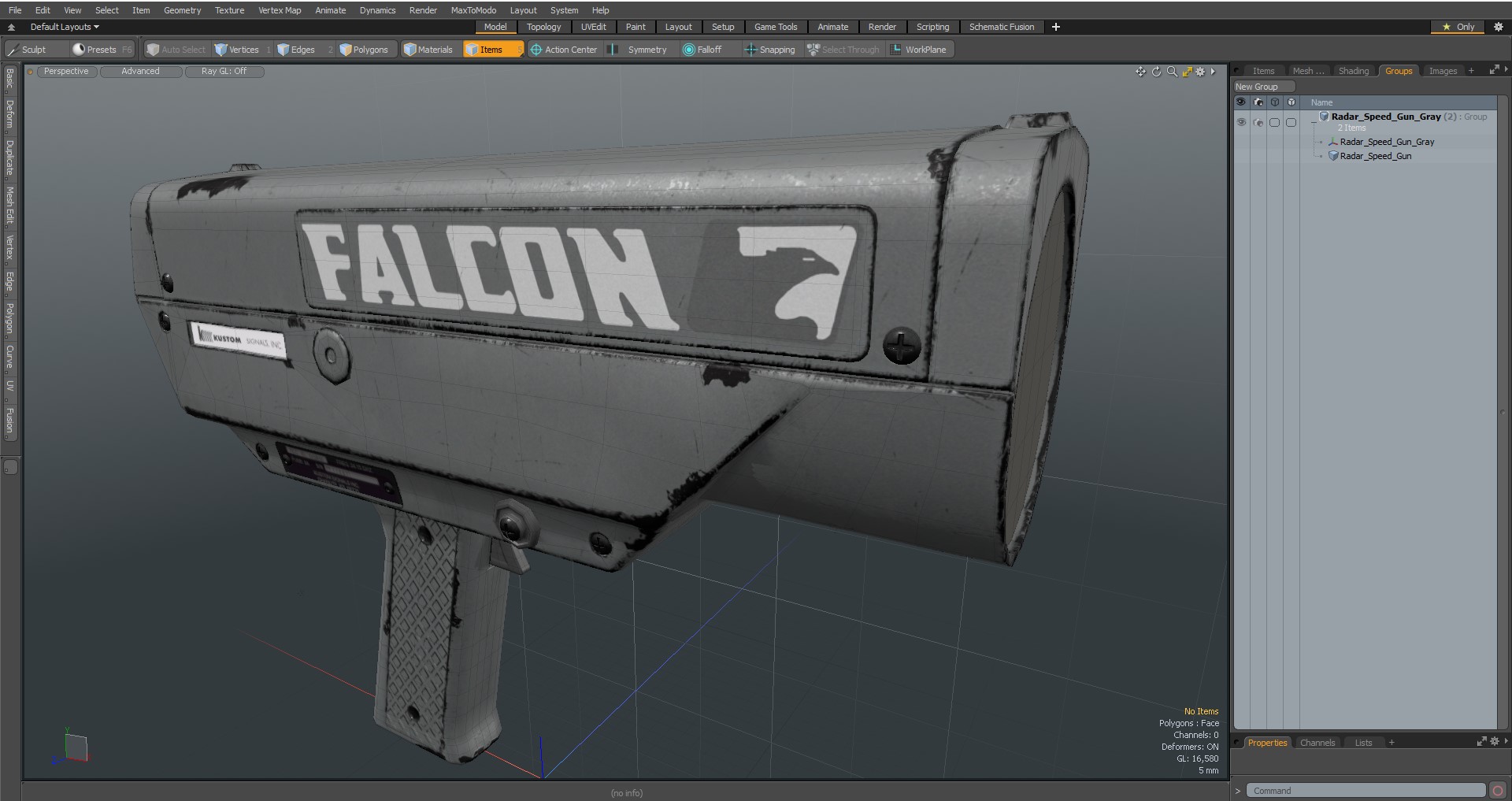Click the viewport zoom magnifier icon
This screenshot has width=1512, height=801.
[1172, 72]
